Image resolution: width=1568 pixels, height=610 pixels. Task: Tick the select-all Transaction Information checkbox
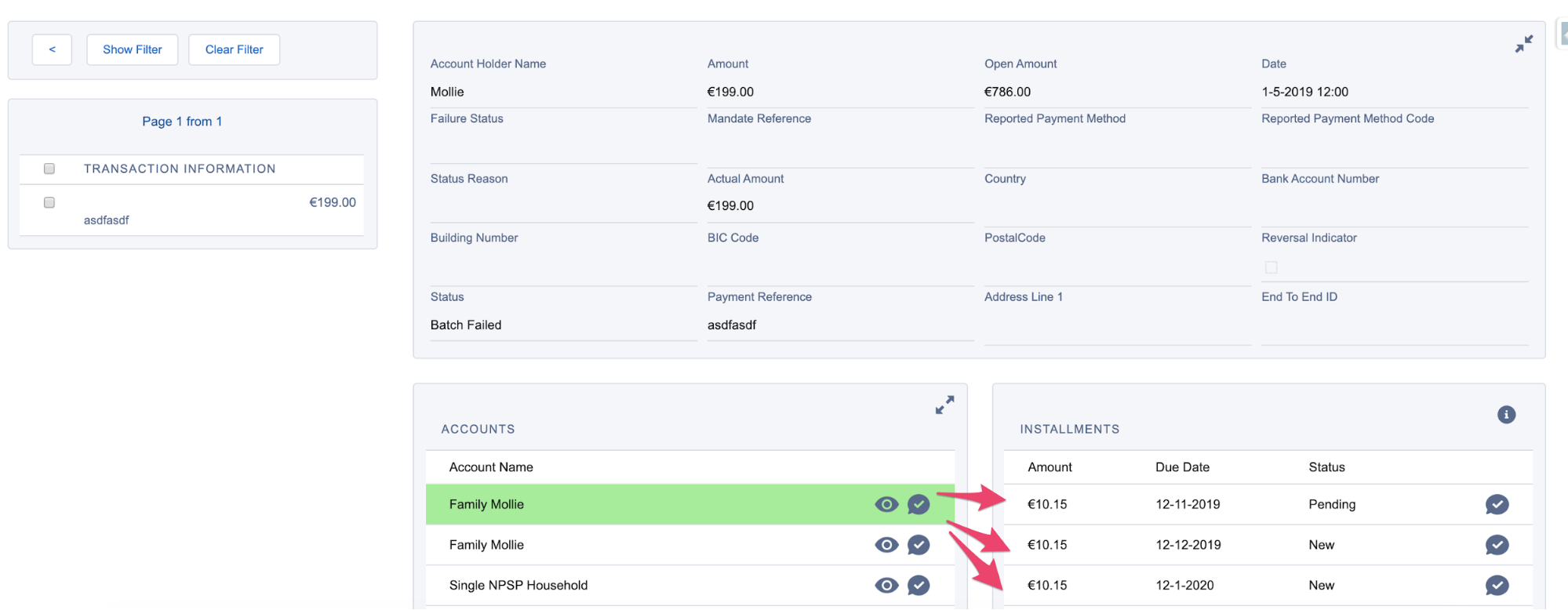(49, 169)
